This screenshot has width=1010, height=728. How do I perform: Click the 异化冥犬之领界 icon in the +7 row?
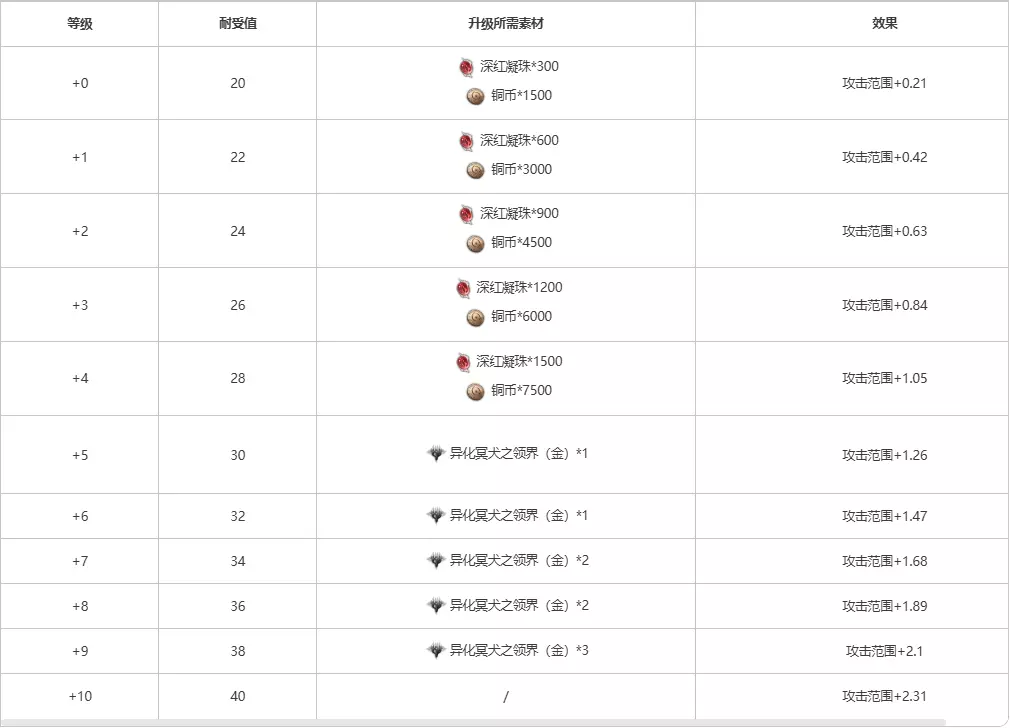pyautogui.click(x=435, y=560)
